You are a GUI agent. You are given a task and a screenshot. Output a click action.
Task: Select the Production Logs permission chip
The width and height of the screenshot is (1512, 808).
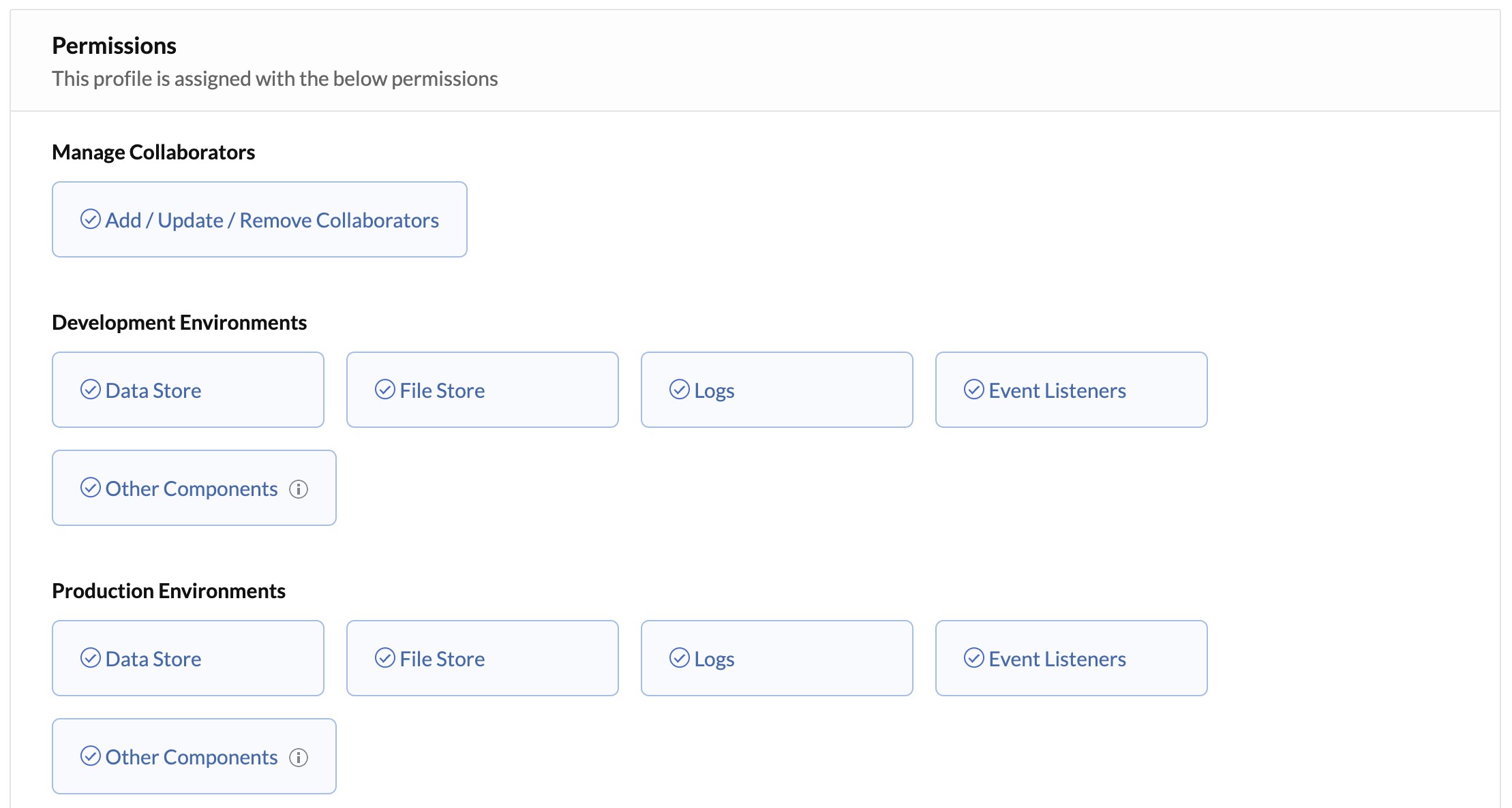(x=776, y=658)
